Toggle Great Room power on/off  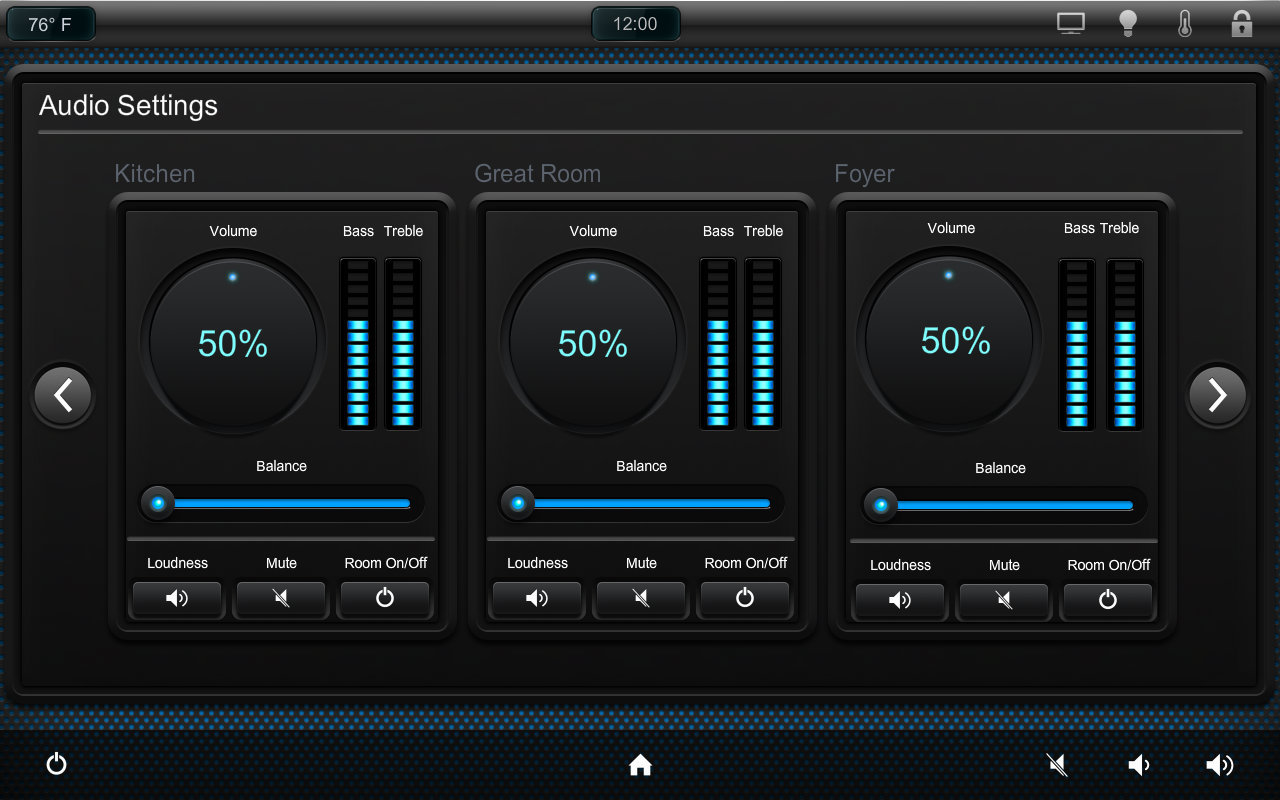745,599
